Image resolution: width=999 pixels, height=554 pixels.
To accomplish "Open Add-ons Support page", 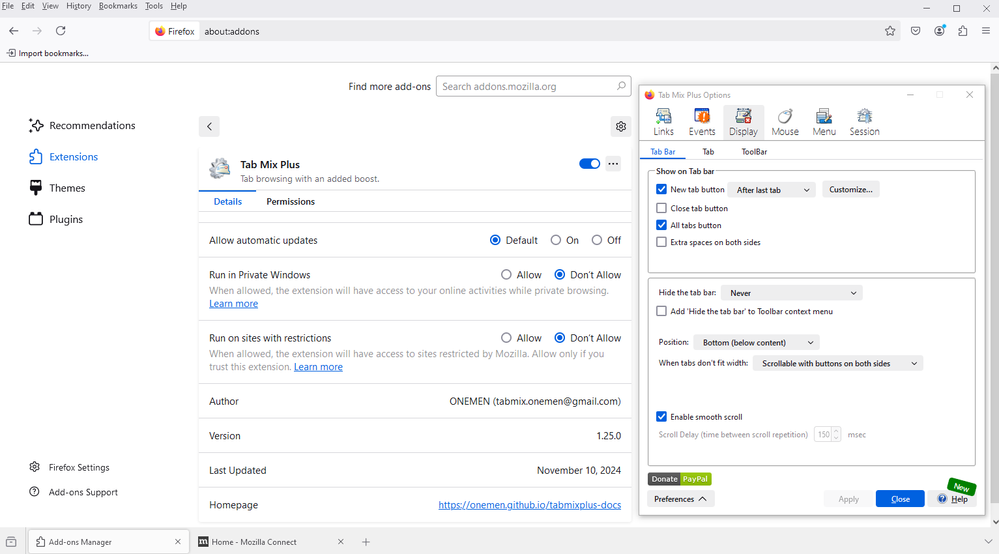I will tap(73, 492).
